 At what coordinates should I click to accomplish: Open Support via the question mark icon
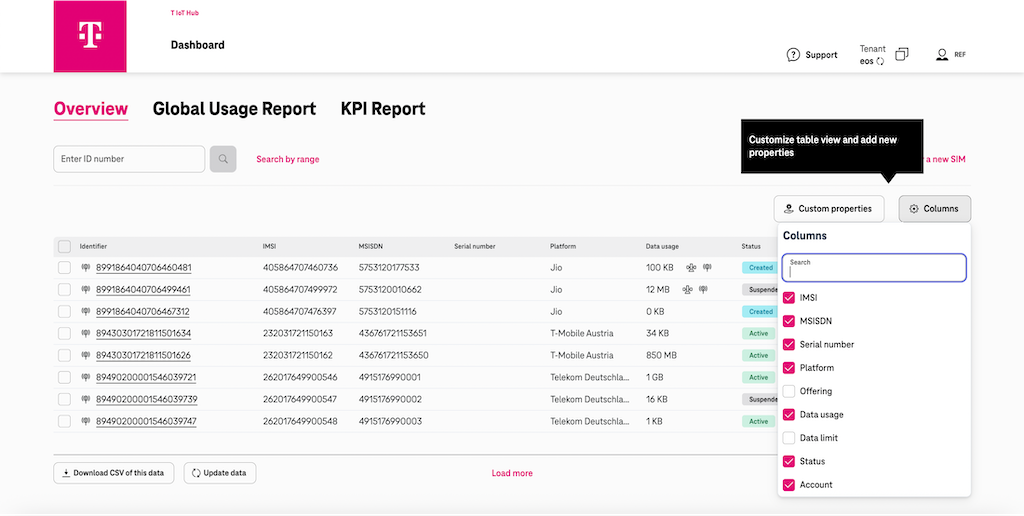793,55
